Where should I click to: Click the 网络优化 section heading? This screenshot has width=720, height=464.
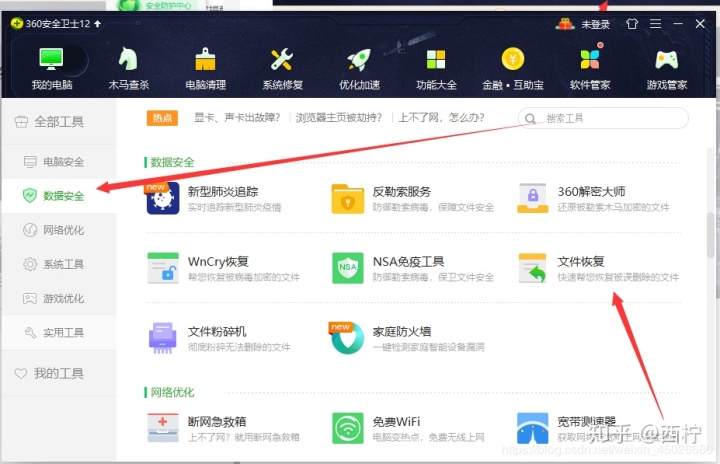[172, 392]
